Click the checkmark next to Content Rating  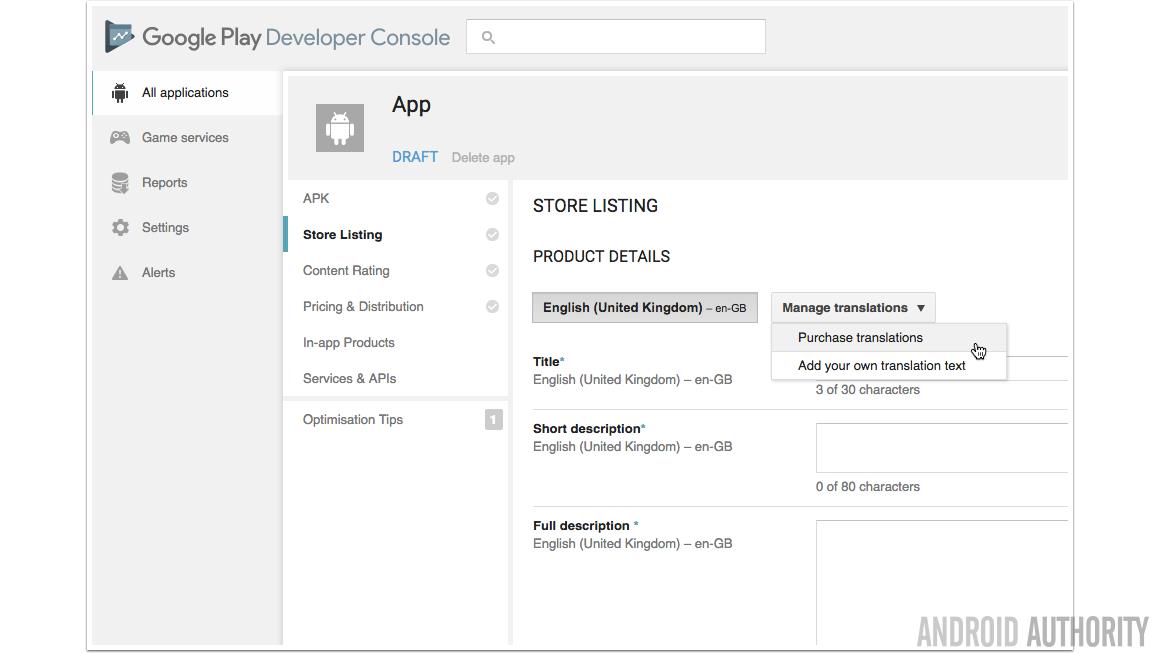[492, 271]
